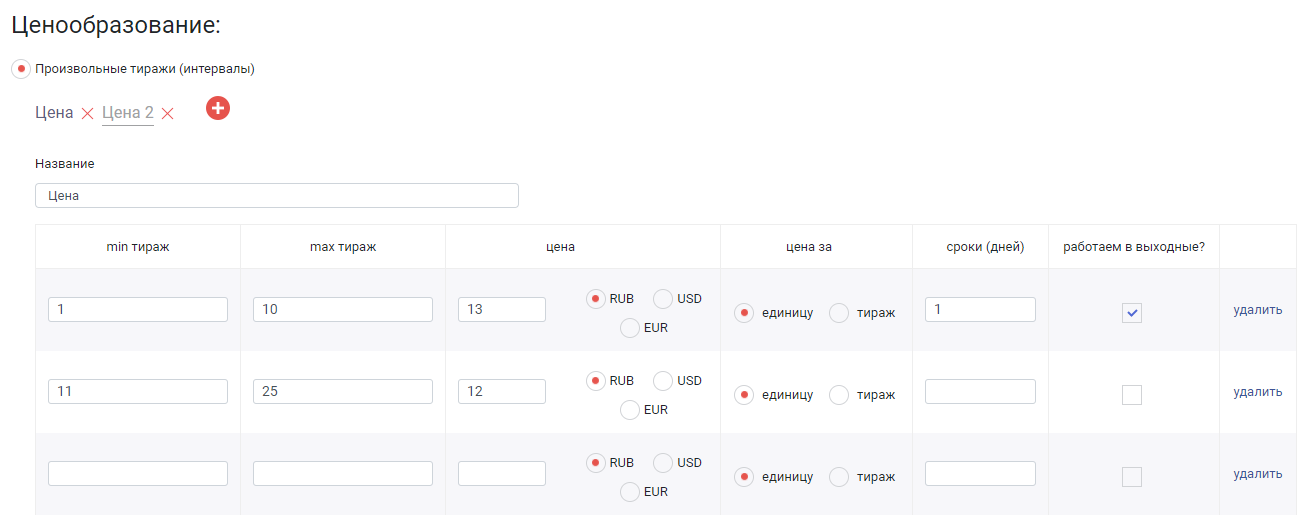Select USD in the row priced 13
The height and width of the screenshot is (524, 1302).
click(x=663, y=299)
